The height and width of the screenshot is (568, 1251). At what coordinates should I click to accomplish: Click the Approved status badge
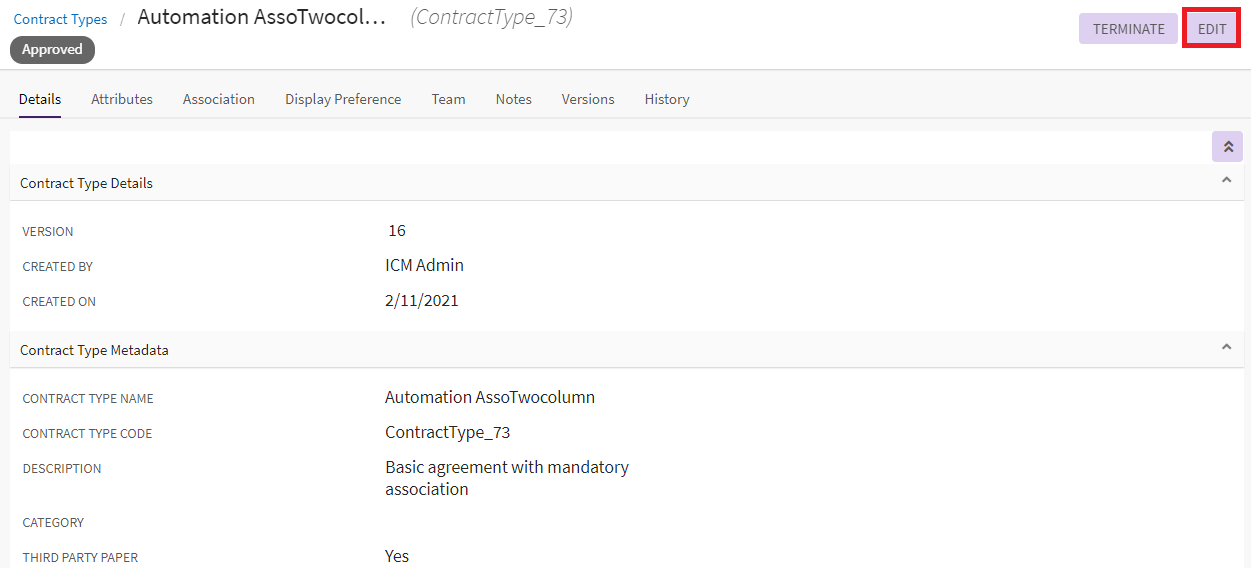[52, 50]
